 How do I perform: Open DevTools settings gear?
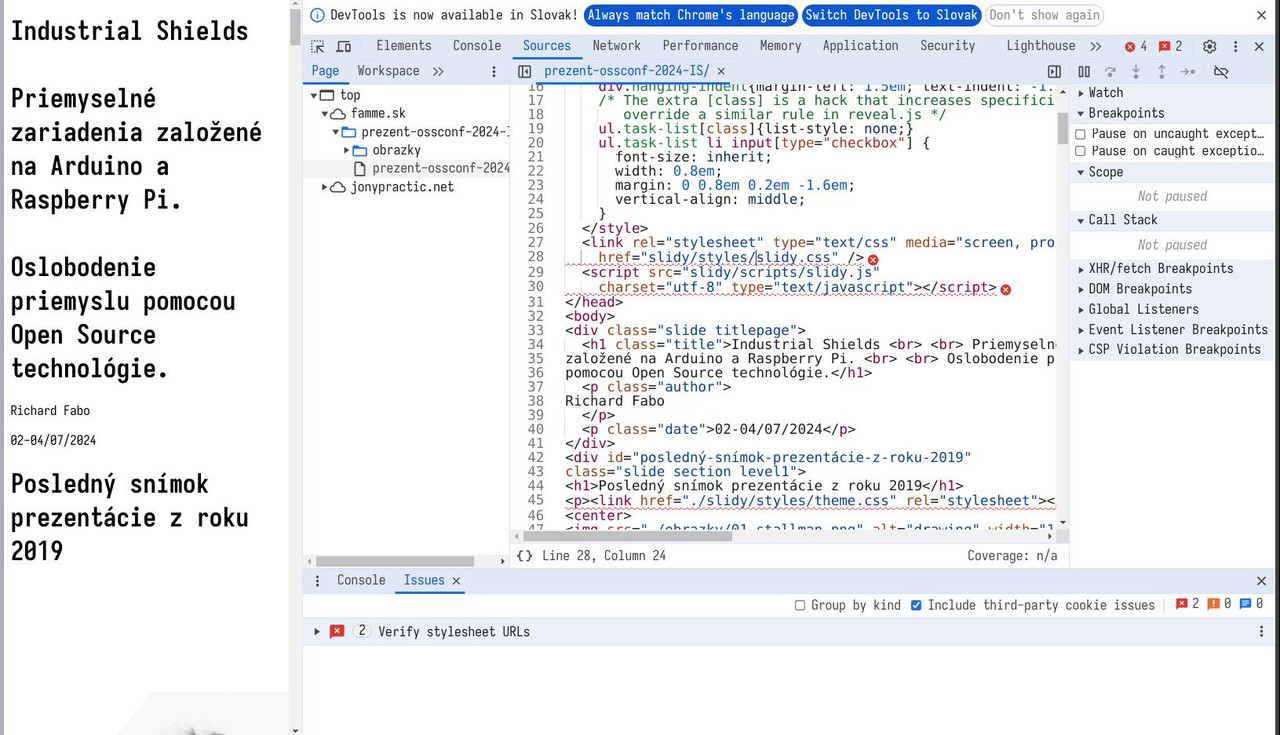1210,46
